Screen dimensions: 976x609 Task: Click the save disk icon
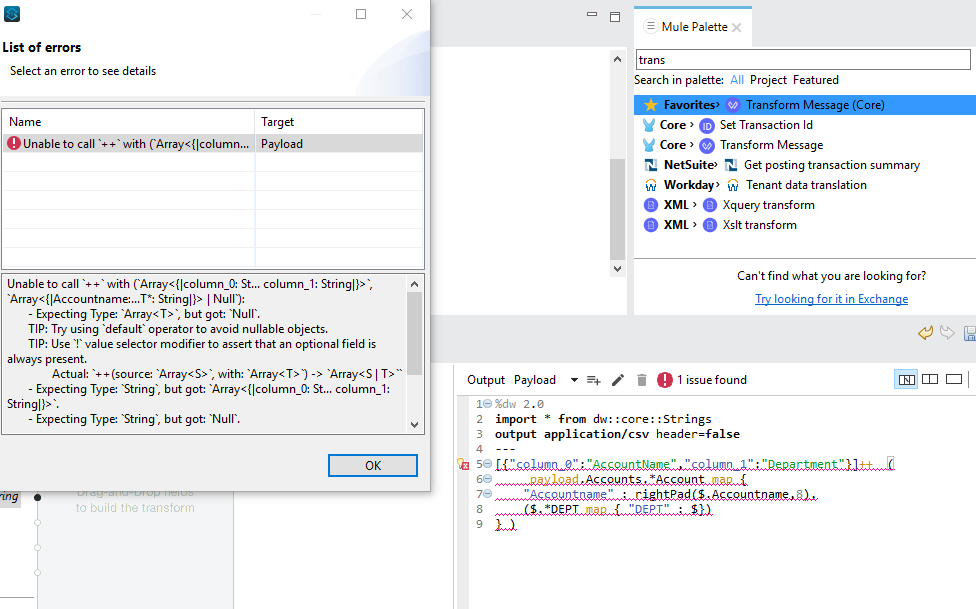tap(969, 333)
